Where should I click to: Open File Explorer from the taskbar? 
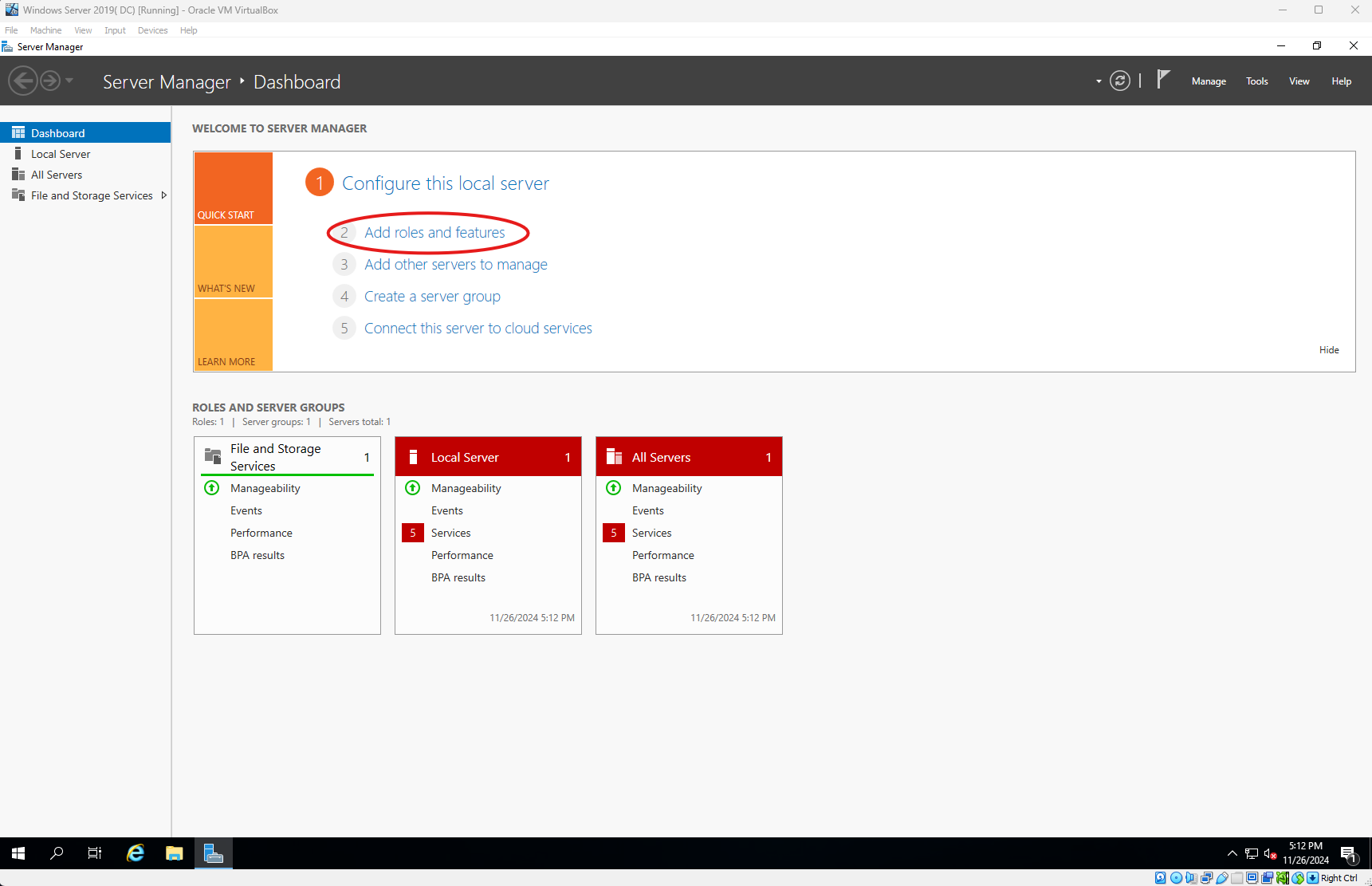point(175,853)
